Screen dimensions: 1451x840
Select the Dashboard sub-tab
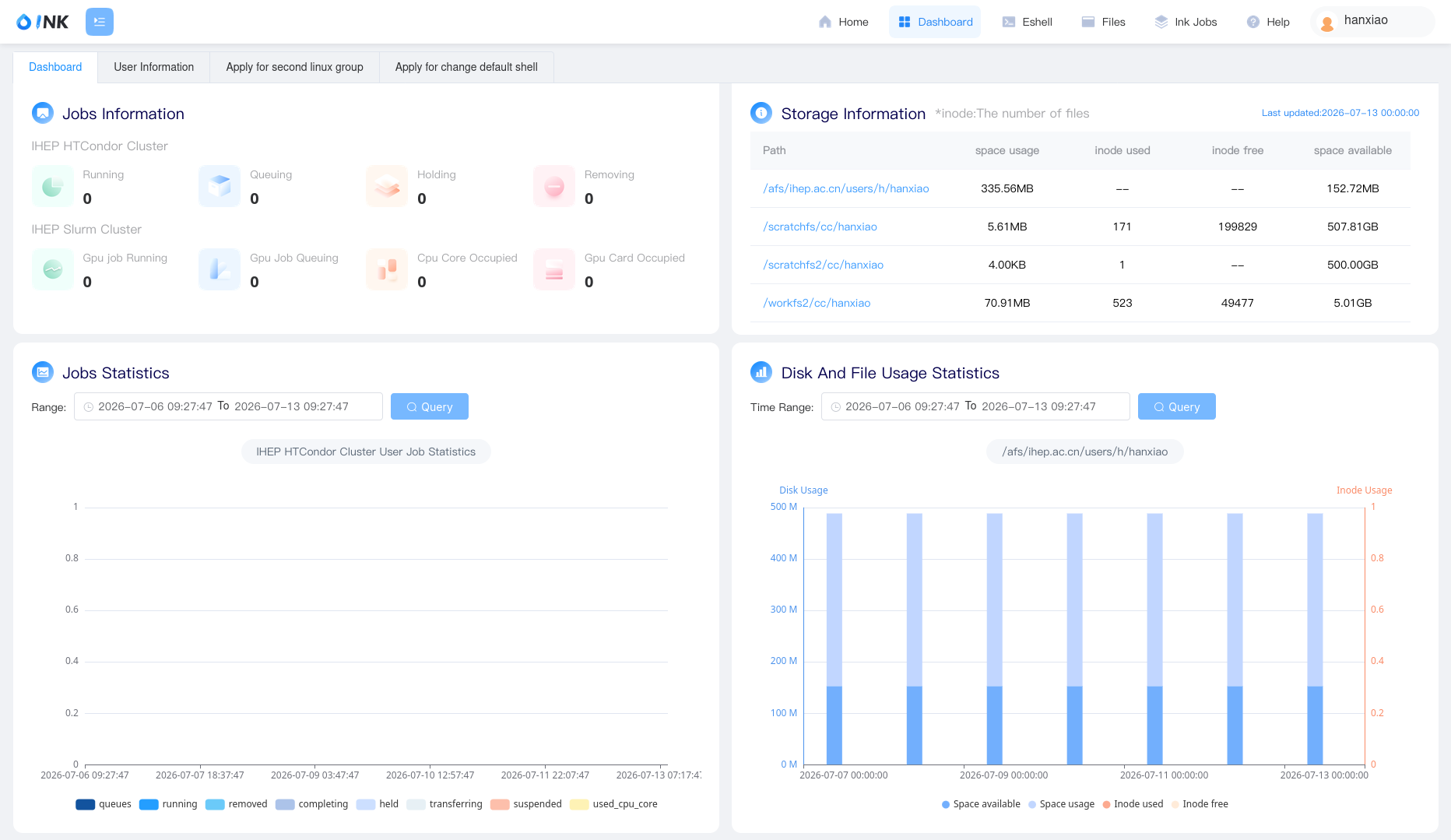(55, 67)
